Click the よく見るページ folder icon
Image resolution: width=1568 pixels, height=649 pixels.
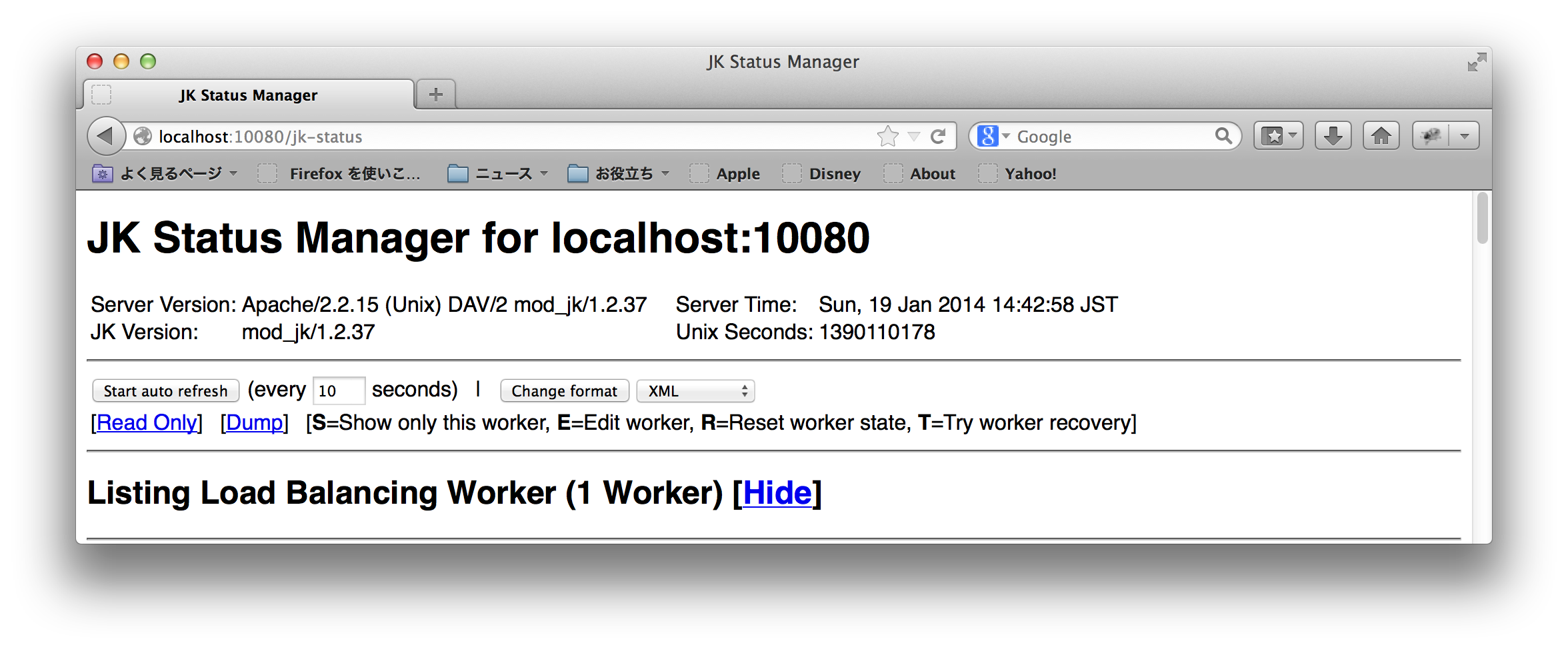(102, 173)
